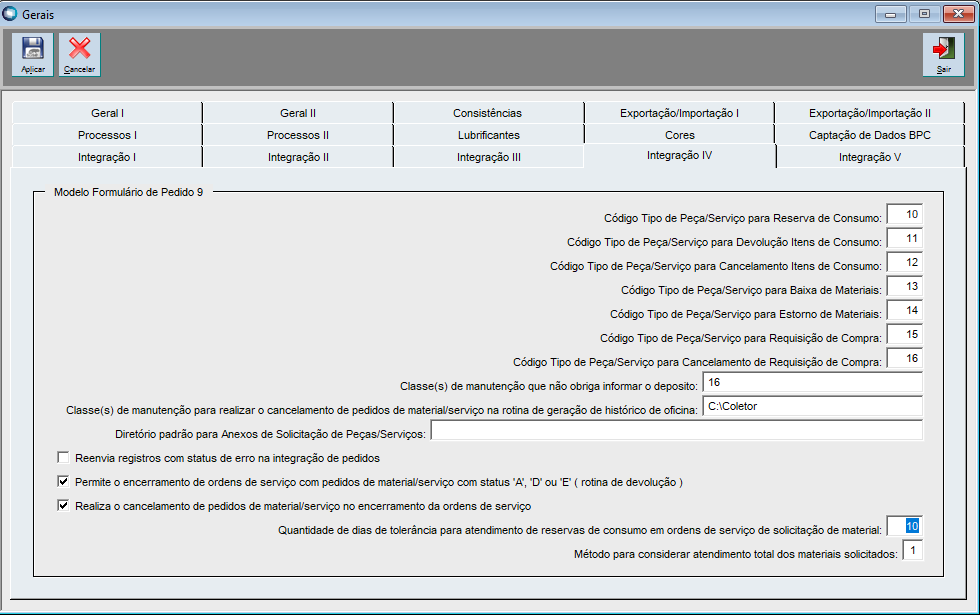The width and height of the screenshot is (980, 615).
Task: Minimize the Gerais window
Action: click(891, 14)
